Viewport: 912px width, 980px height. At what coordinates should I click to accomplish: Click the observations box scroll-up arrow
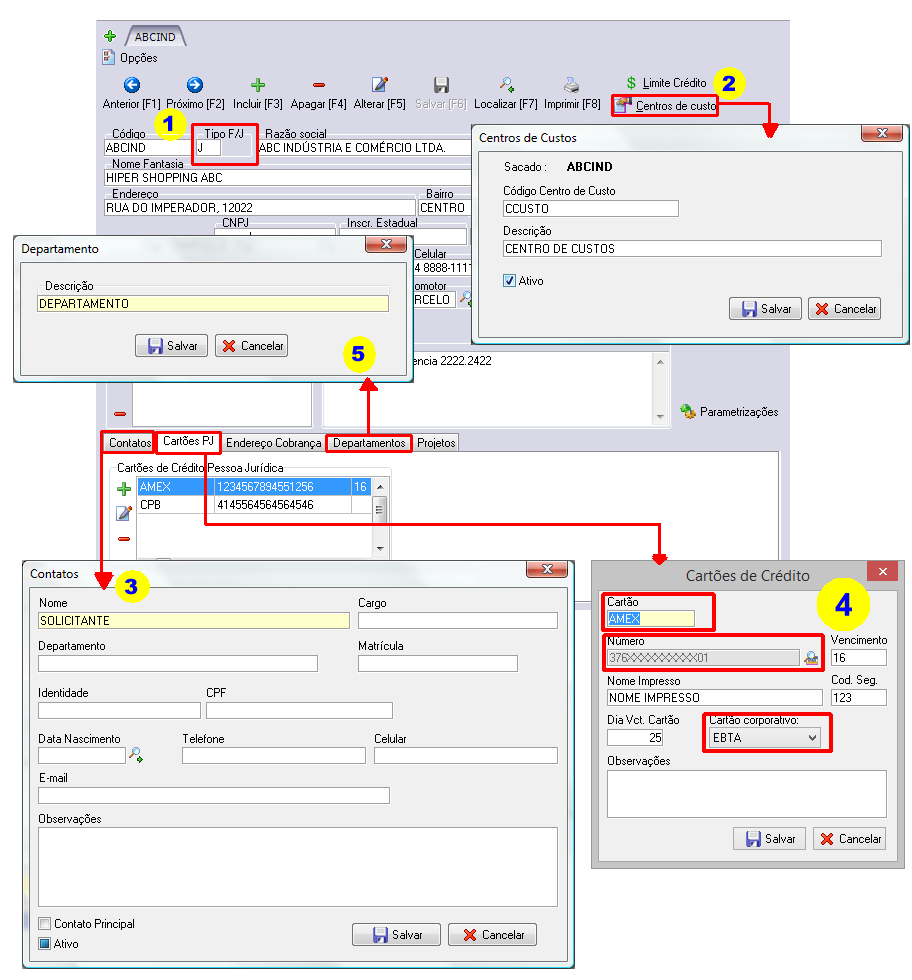pos(660,362)
